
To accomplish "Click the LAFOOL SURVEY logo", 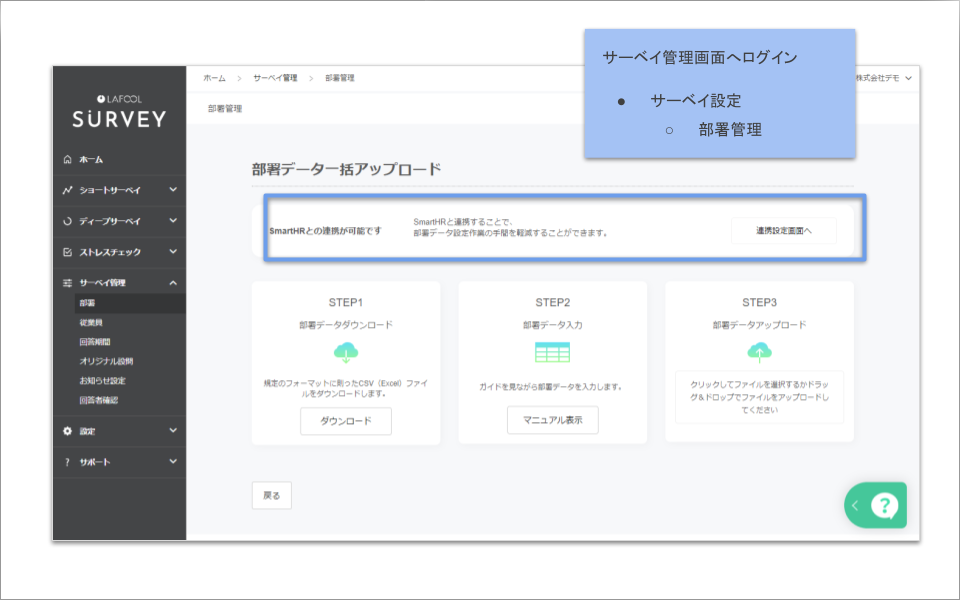I will (x=119, y=111).
